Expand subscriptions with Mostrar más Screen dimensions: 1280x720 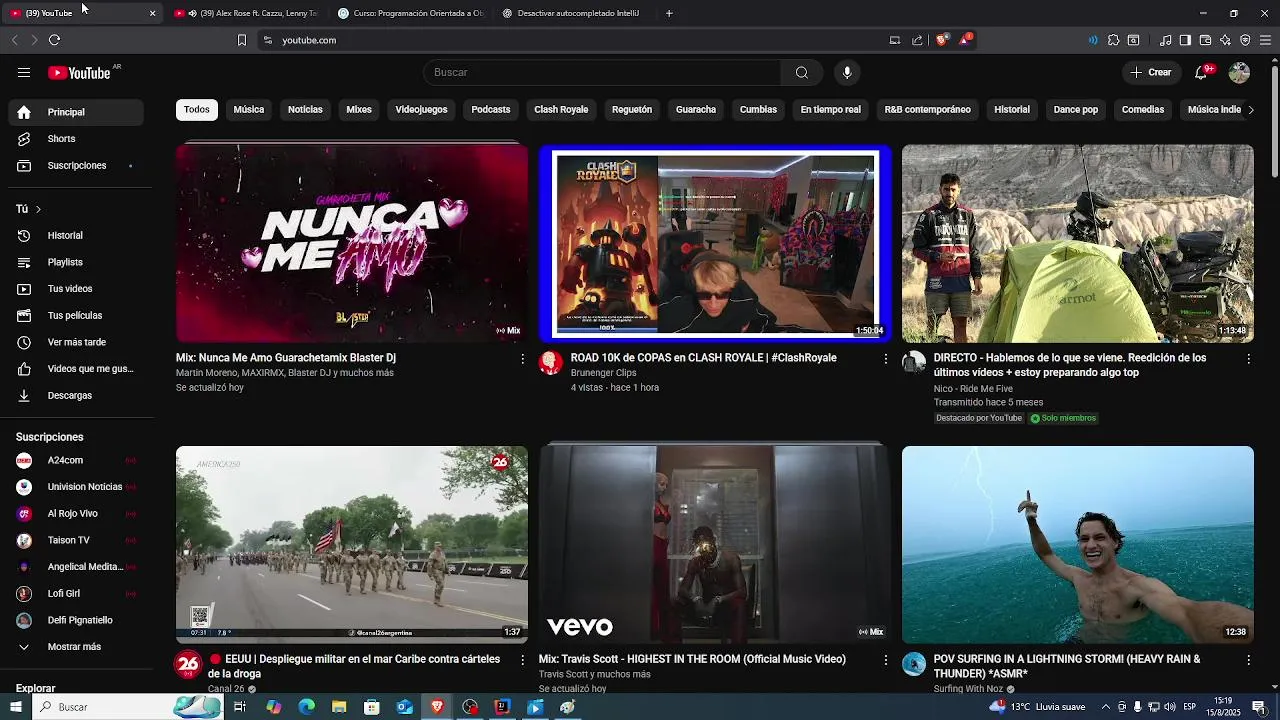click(x=76, y=647)
